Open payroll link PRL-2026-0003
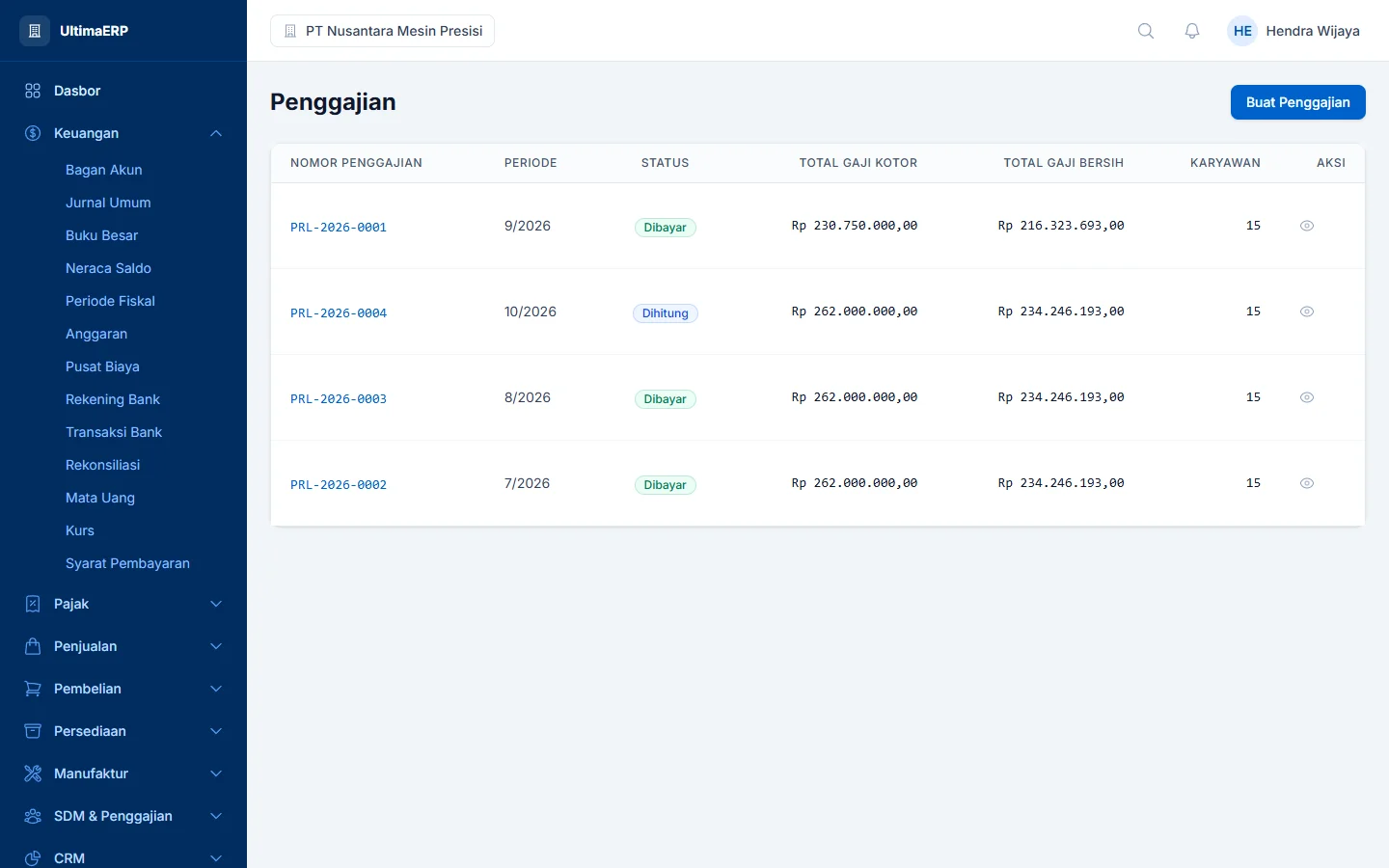 click(339, 399)
